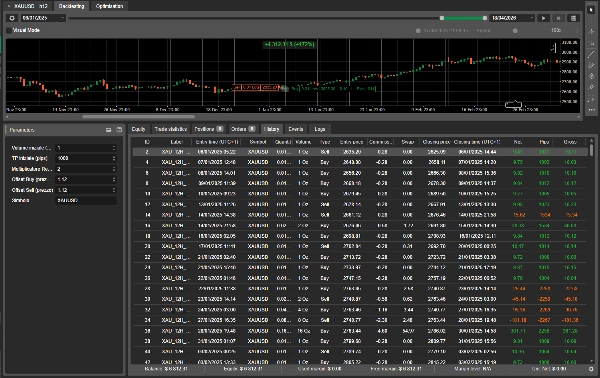The width and height of the screenshot is (600, 378).
Task: Sort by Swap column header
Action: [407, 142]
